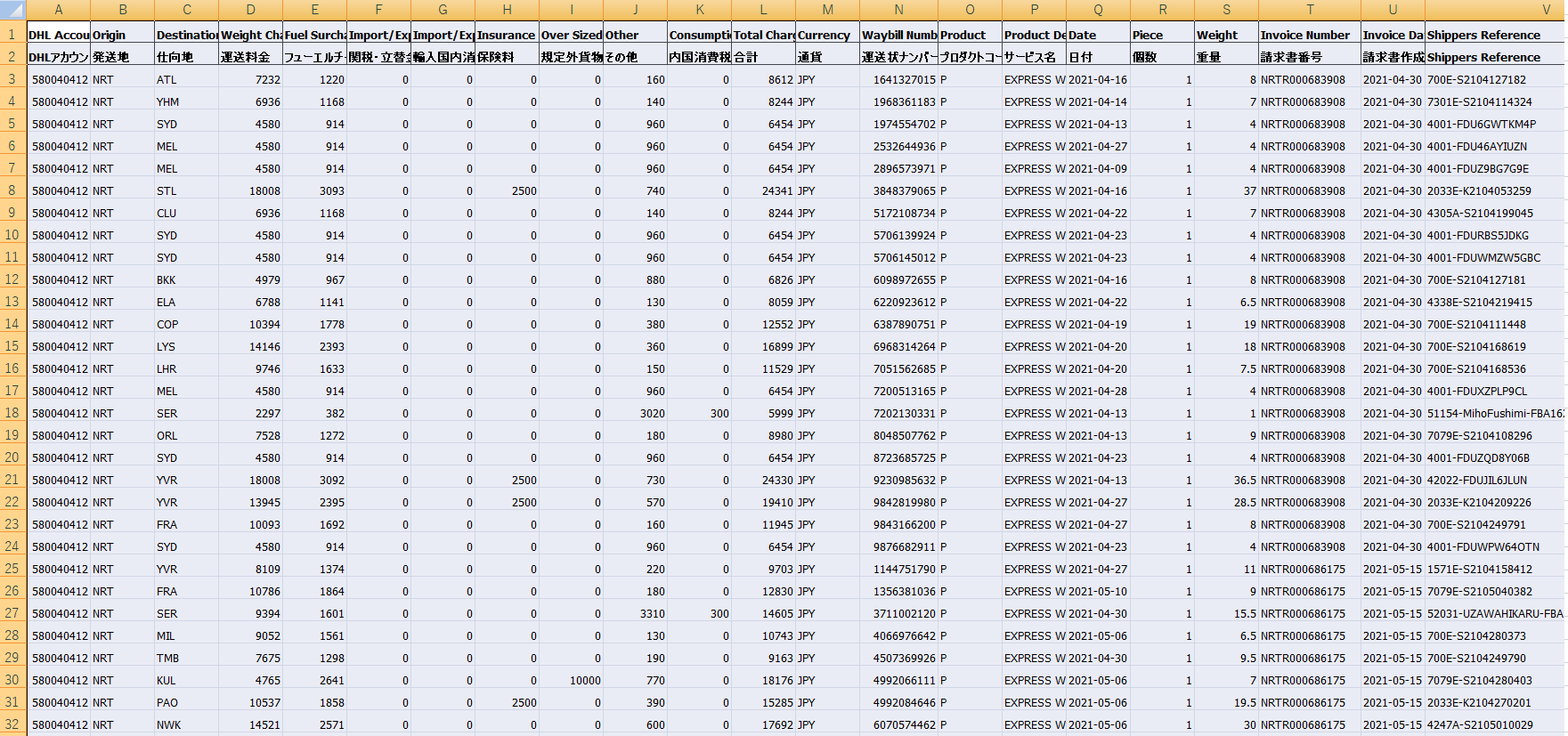Click waybill number '7202130331'
1568x736 pixels.
[899, 413]
